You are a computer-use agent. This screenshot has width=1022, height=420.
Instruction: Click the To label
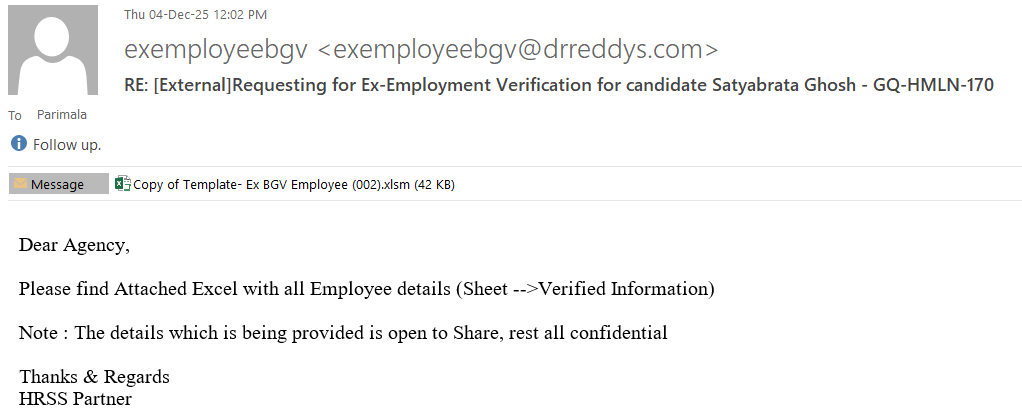point(15,116)
